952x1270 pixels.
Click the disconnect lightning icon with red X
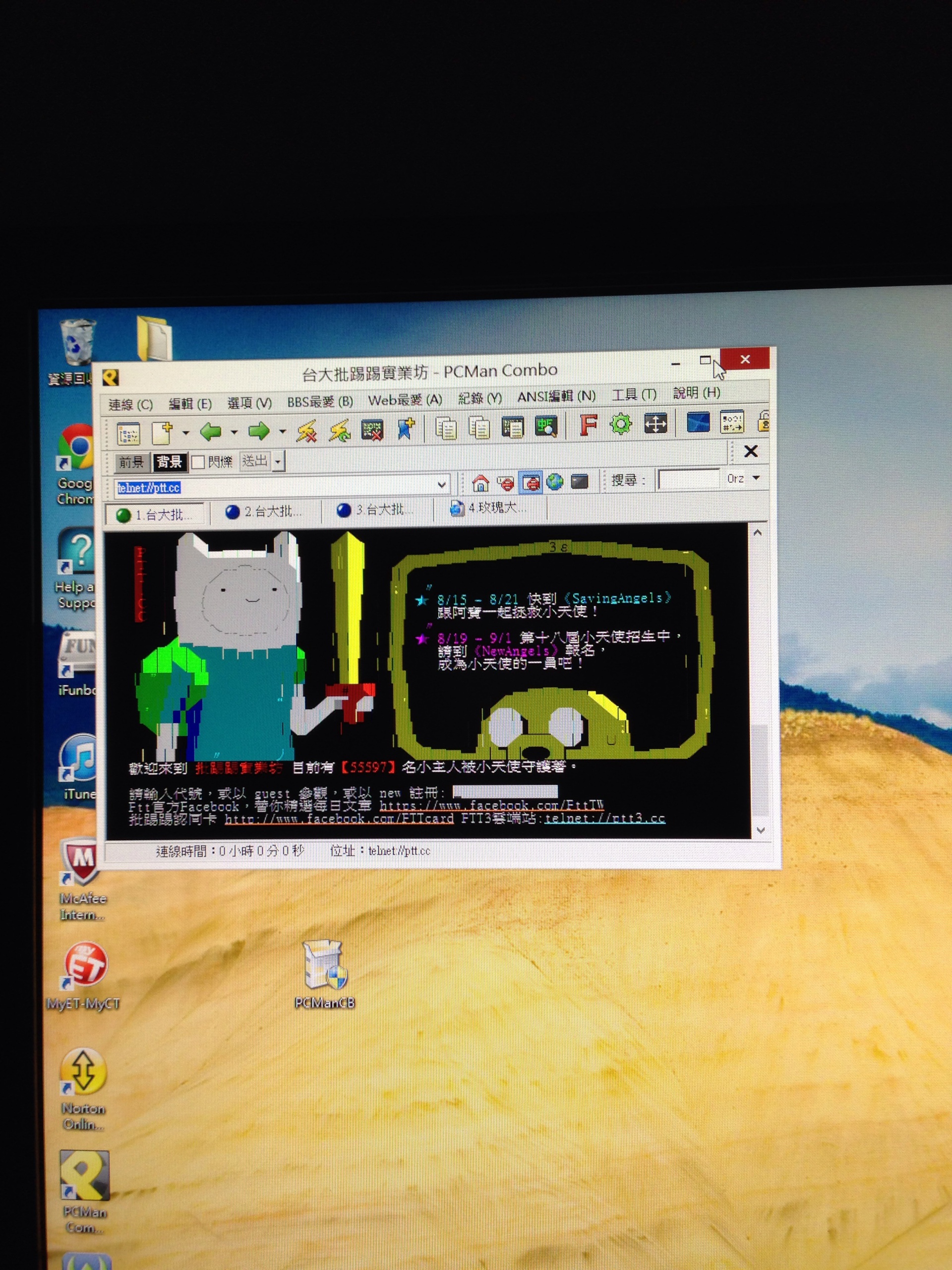[x=306, y=431]
